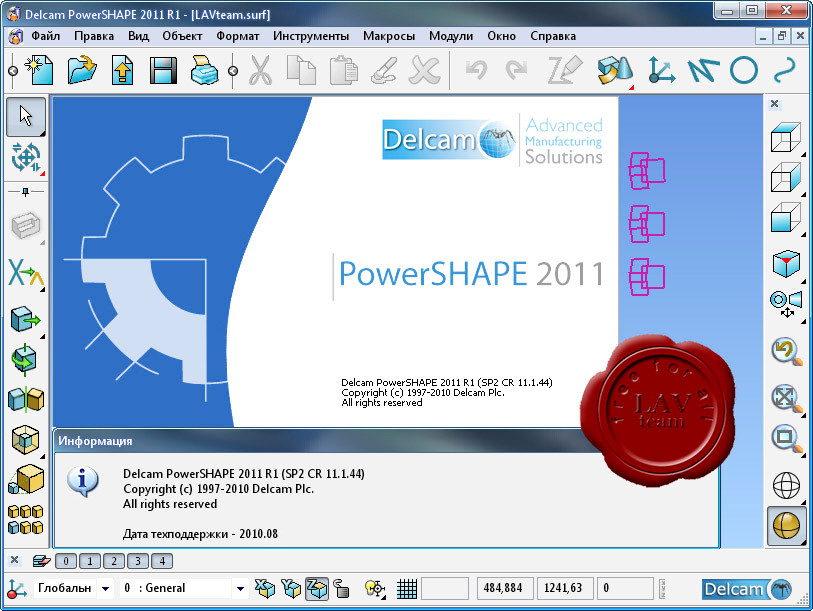Screen dimensions: 813x611
Task: Open a model with folder icon
Action: (x=82, y=70)
